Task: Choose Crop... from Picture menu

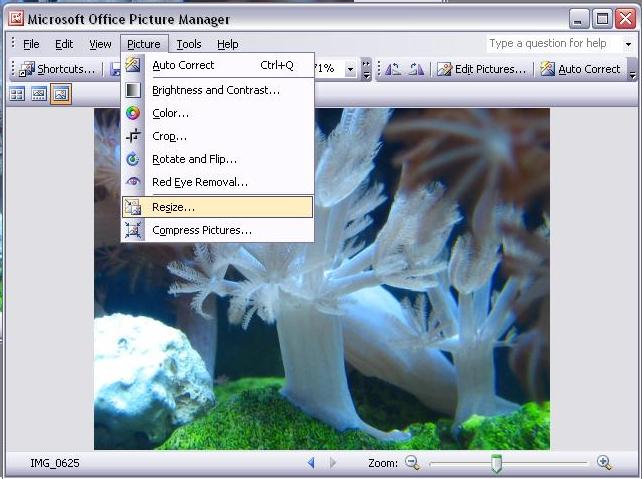Action: coord(218,136)
